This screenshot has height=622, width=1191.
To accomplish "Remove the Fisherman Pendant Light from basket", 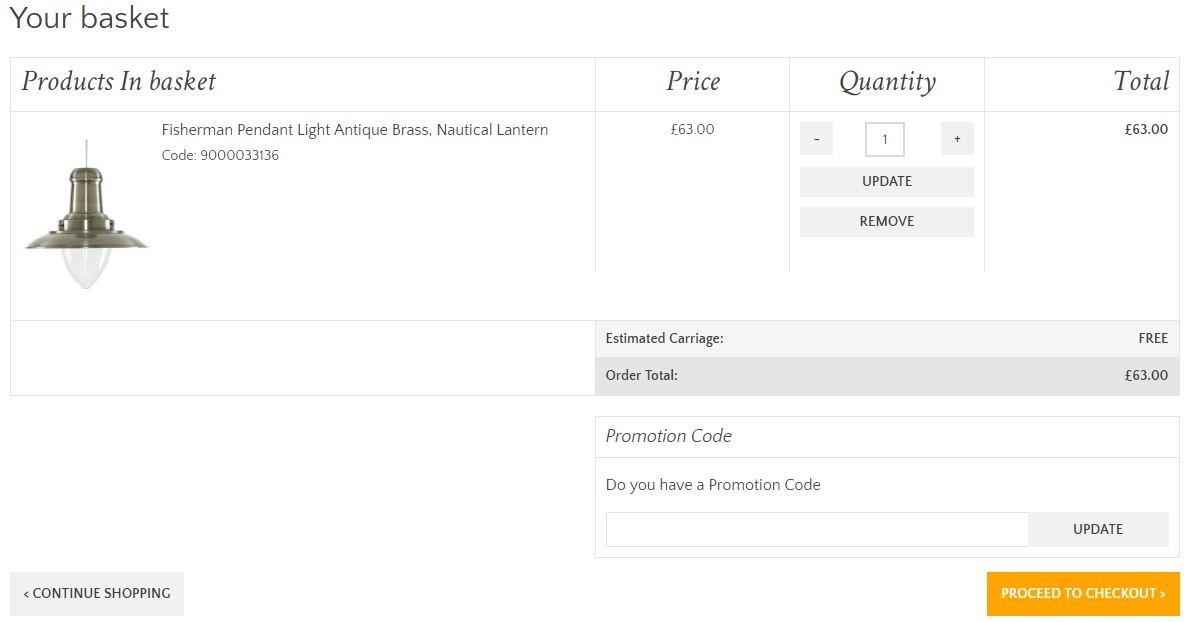I will tap(886, 221).
